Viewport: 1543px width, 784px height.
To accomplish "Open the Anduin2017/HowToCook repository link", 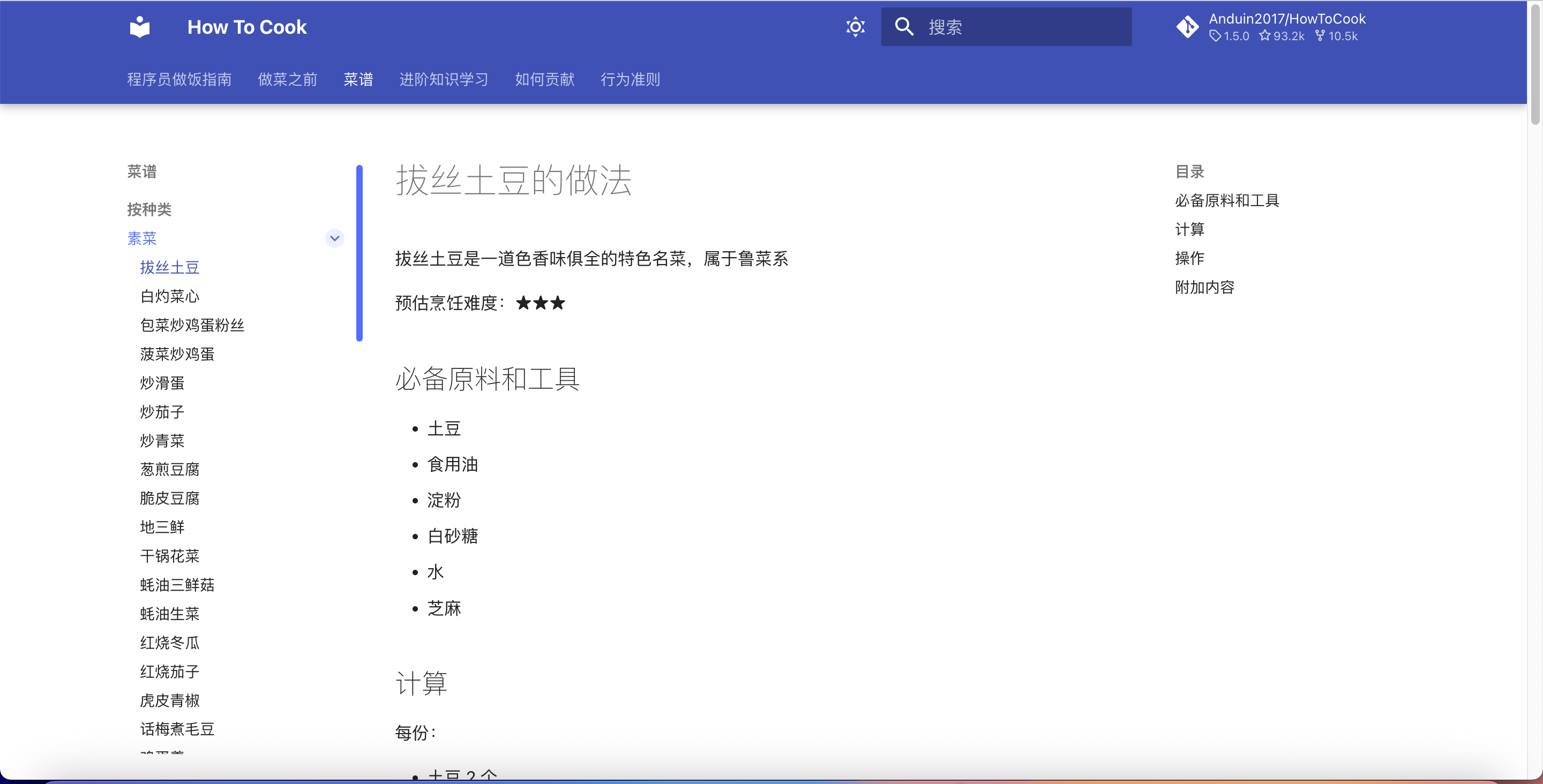I will tap(1286, 19).
